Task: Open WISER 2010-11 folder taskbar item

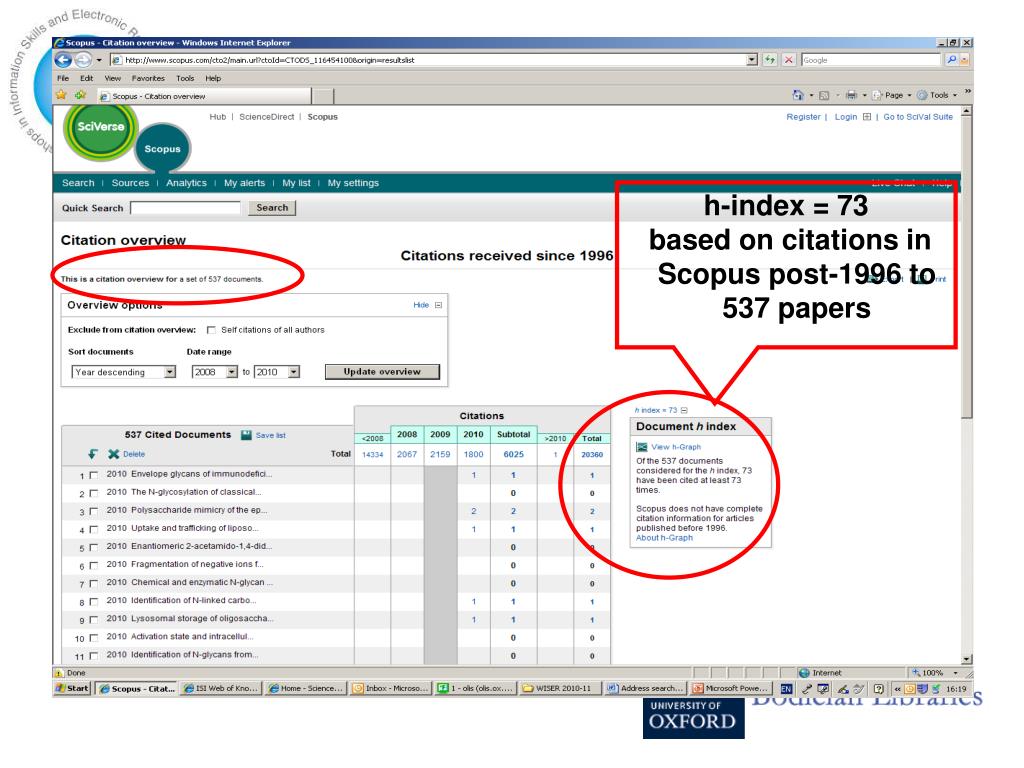Action: [560, 688]
